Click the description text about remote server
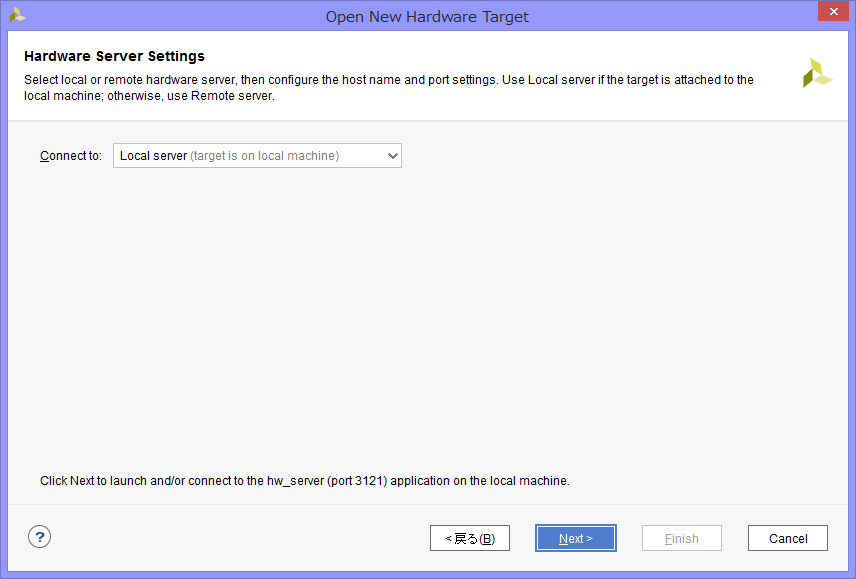Viewport: 856px width, 579px height. [148, 97]
